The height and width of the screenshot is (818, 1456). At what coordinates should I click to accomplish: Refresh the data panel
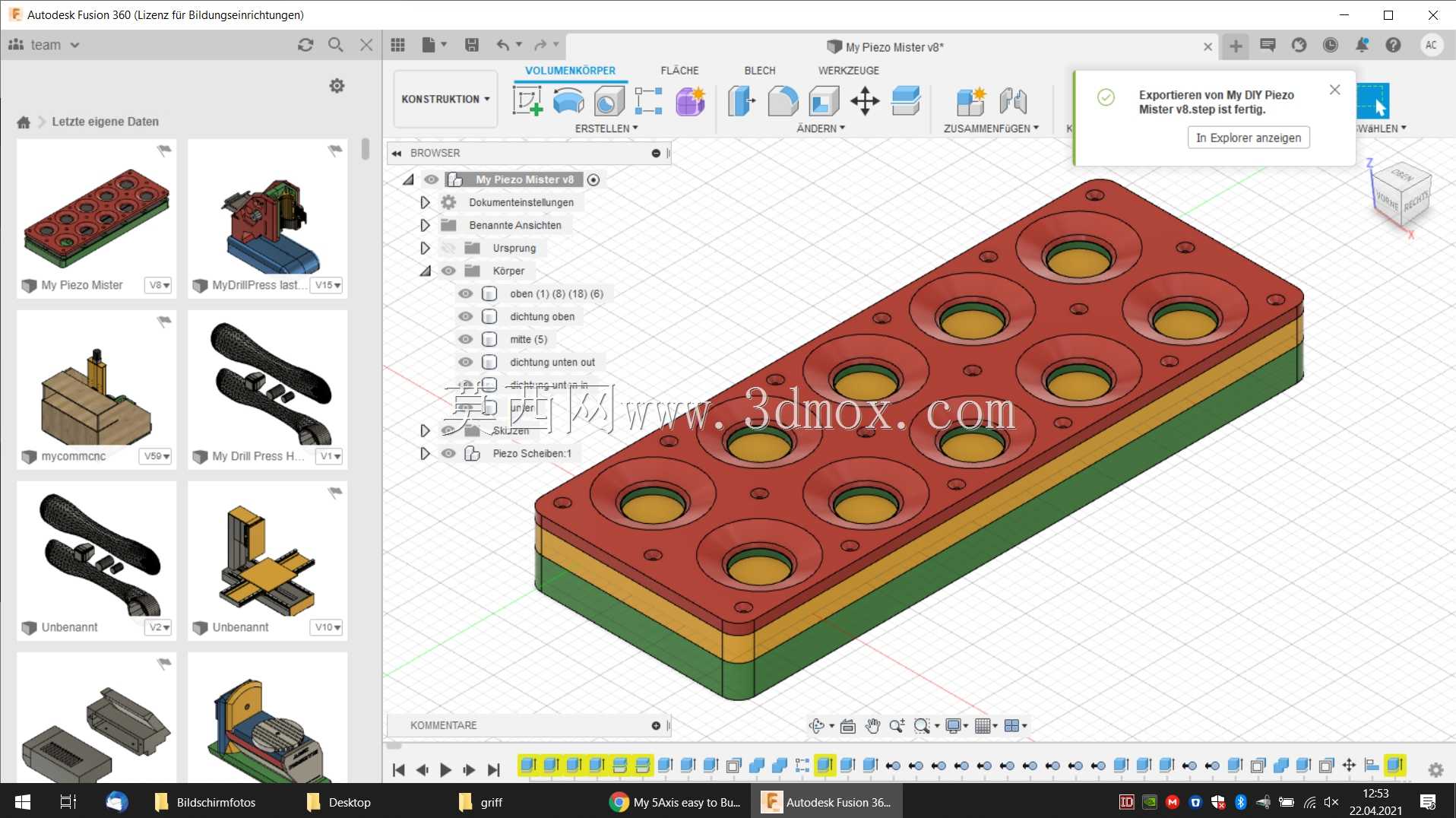click(305, 45)
